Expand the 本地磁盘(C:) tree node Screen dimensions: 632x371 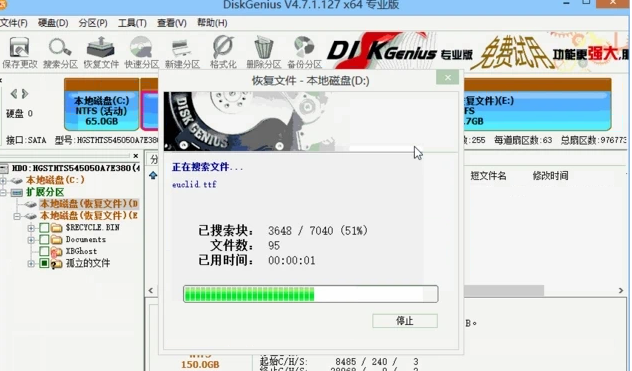3,180
